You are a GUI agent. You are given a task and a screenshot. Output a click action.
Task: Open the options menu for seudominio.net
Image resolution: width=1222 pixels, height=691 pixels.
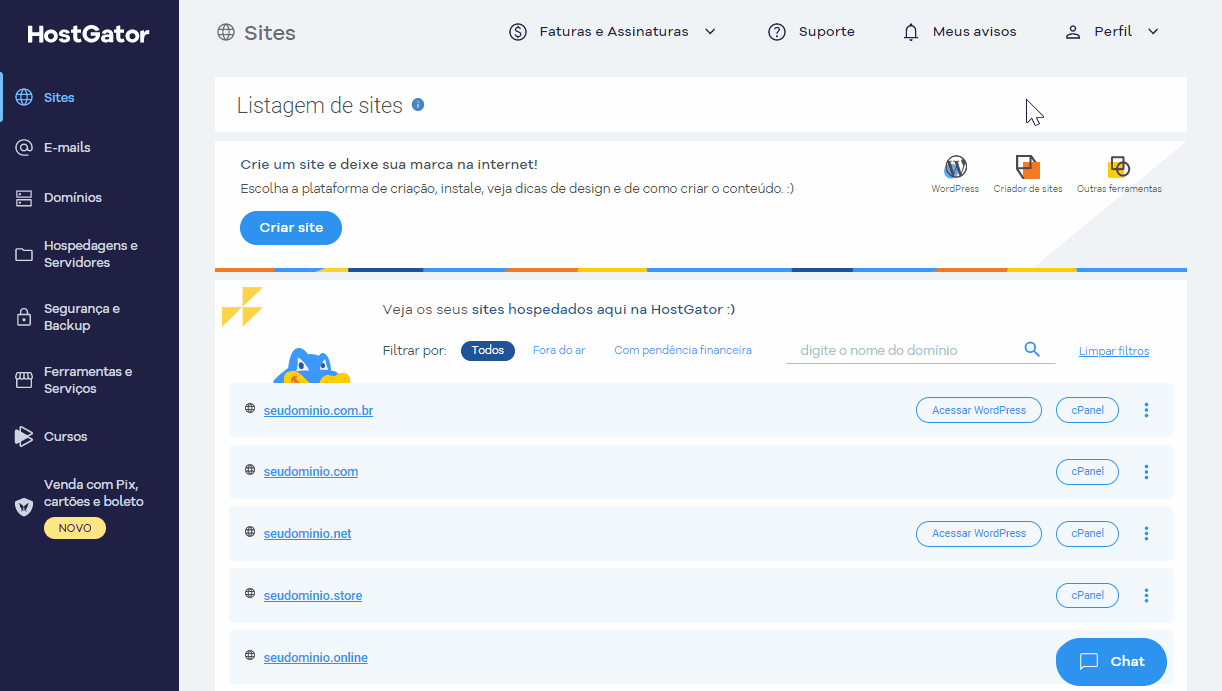[x=1146, y=534]
